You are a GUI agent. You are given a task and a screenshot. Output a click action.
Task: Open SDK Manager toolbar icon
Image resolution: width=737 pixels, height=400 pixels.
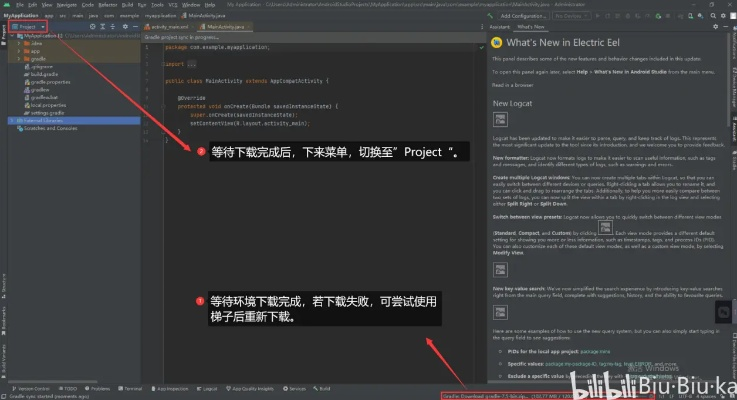tap(700, 16)
